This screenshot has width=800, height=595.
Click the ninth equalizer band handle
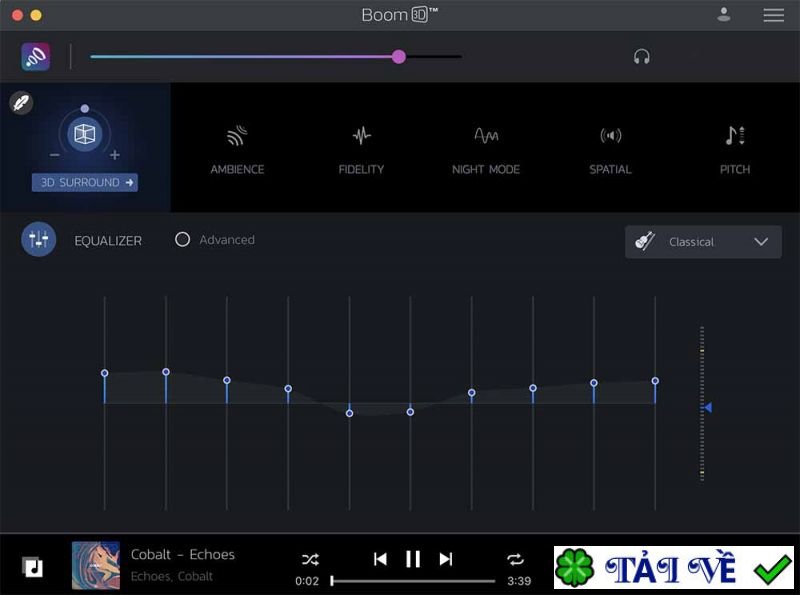tap(594, 383)
